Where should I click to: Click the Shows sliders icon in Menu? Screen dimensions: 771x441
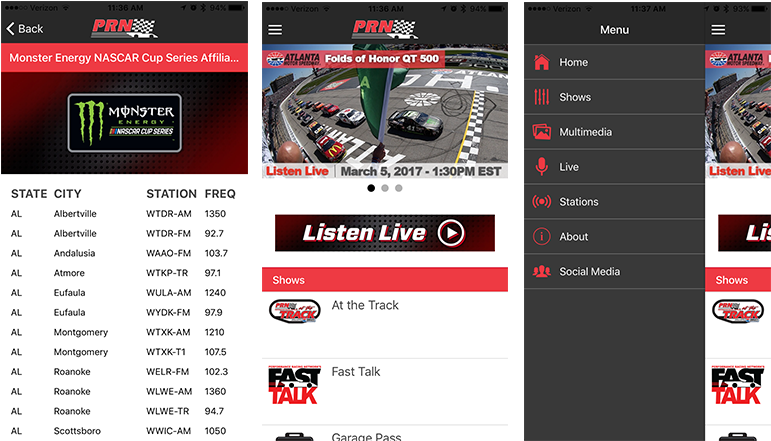point(541,97)
